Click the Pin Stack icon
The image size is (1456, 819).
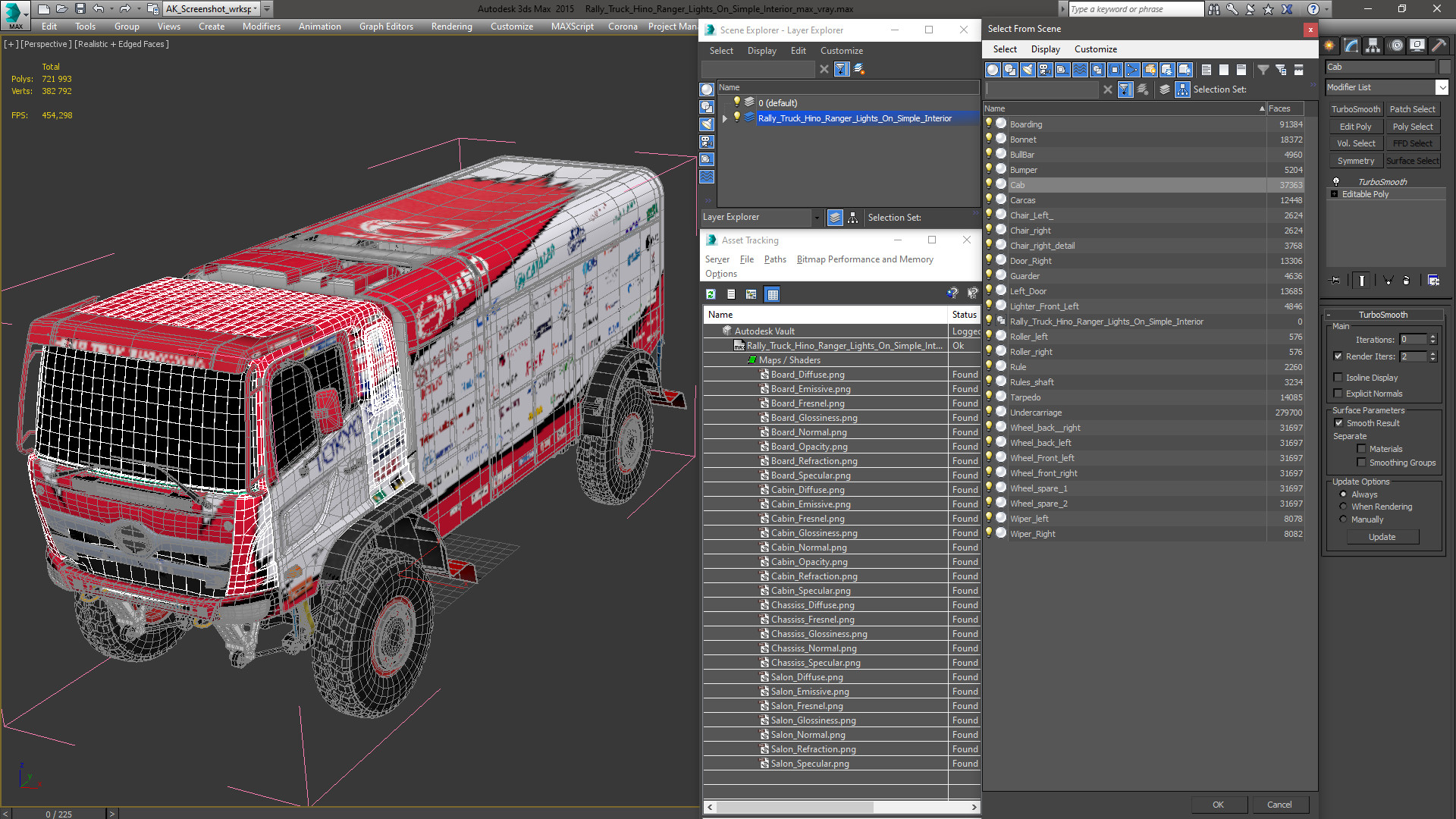click(x=1335, y=281)
